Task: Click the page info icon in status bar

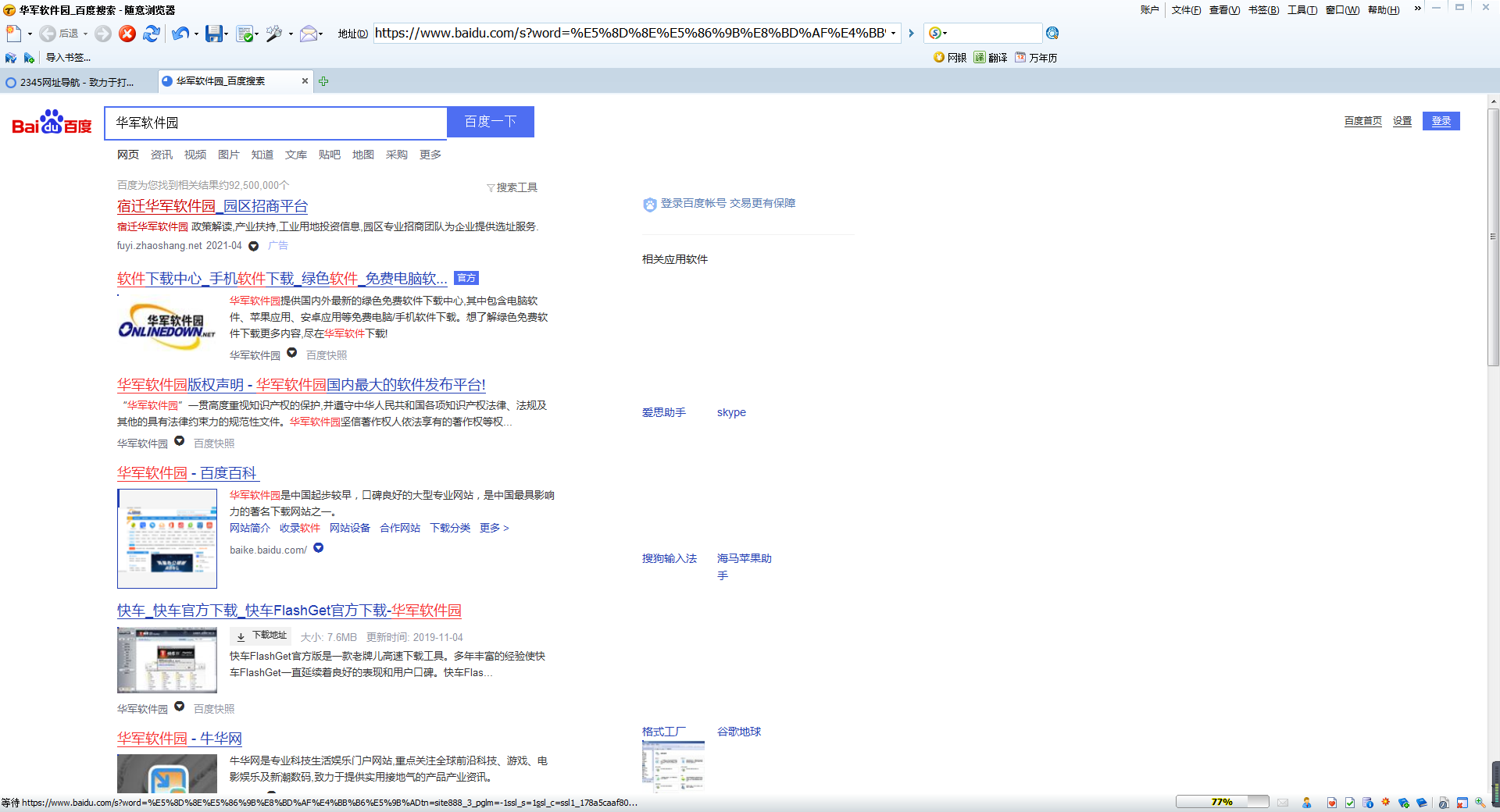Action: click(1367, 803)
